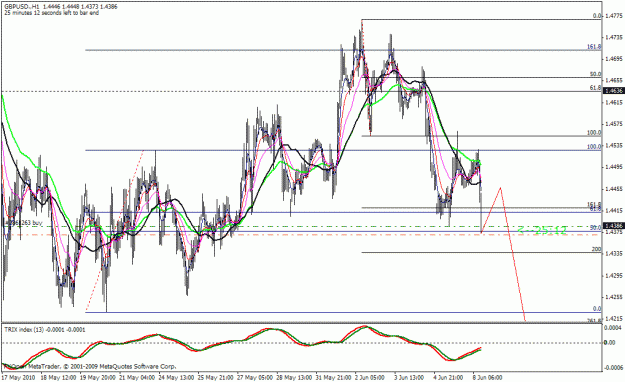This screenshot has height=382, width=625.
Task: Click the 1.4615 price axis label
Action: (613, 102)
